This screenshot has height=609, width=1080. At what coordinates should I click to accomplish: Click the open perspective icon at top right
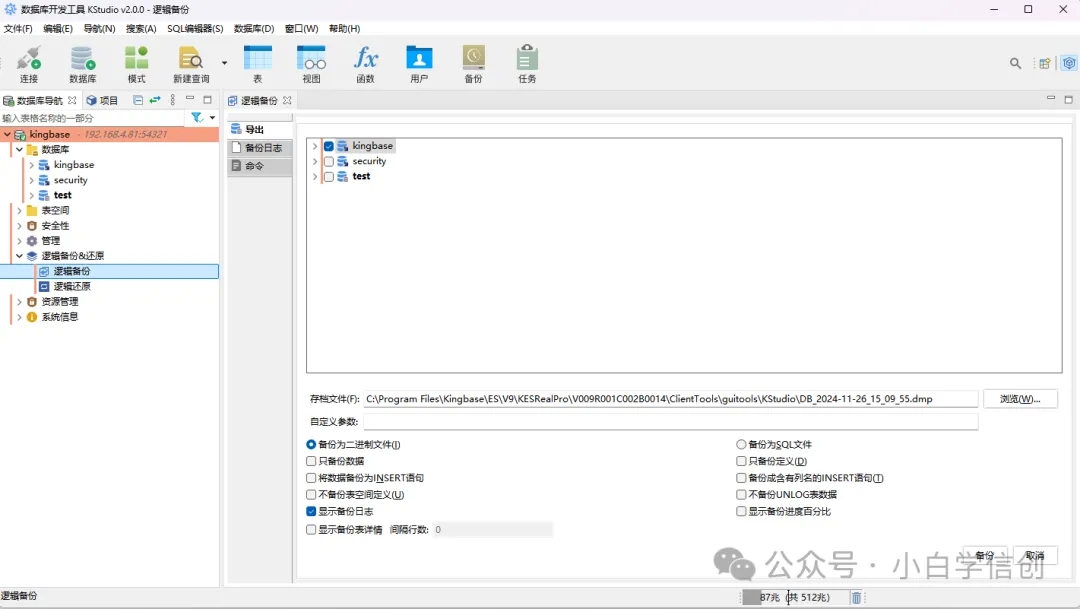point(1045,63)
